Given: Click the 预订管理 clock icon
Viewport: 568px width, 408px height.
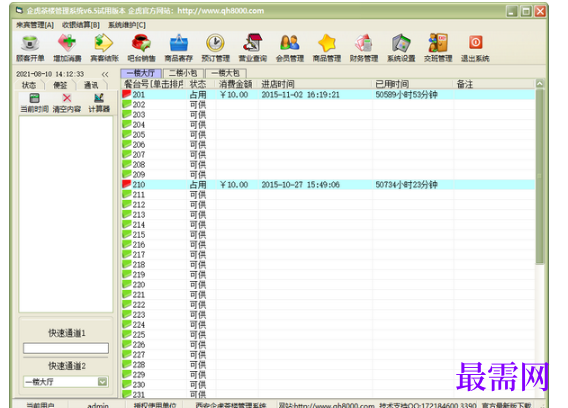Looking at the screenshot, I should (x=216, y=48).
